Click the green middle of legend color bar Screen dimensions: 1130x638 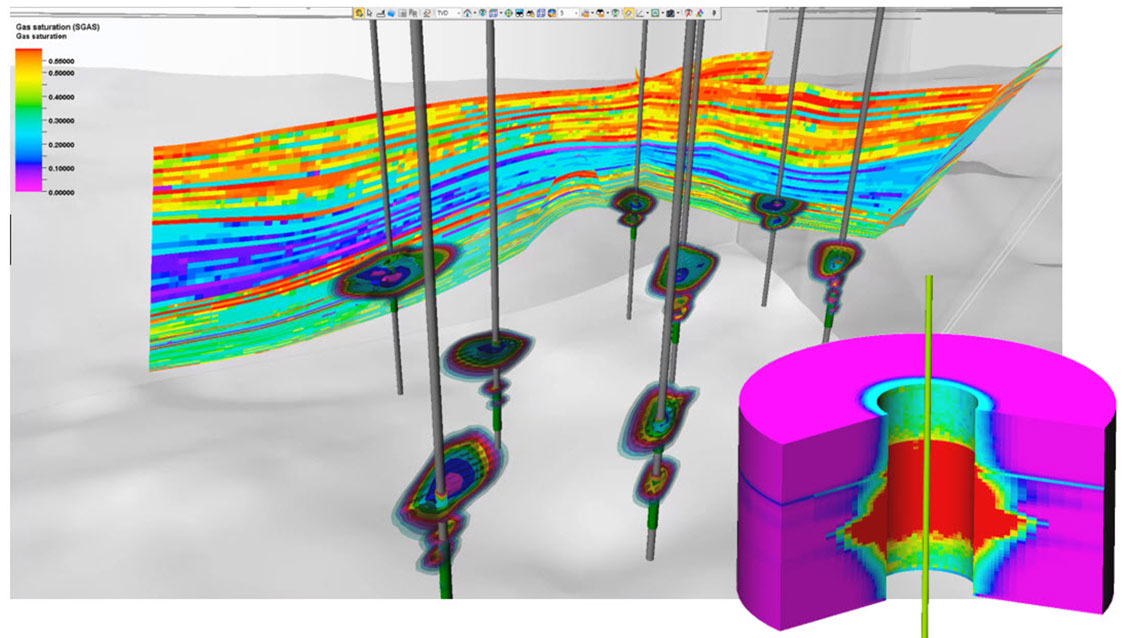coord(29,108)
